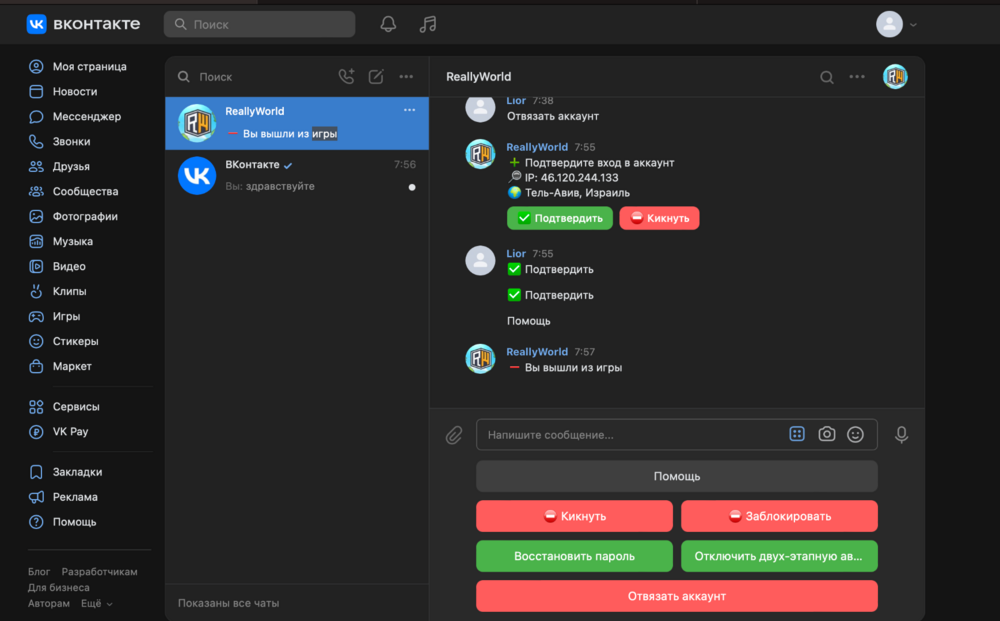1000x621 pixels.
Task: Open chat list more options dots
Action: click(406, 77)
